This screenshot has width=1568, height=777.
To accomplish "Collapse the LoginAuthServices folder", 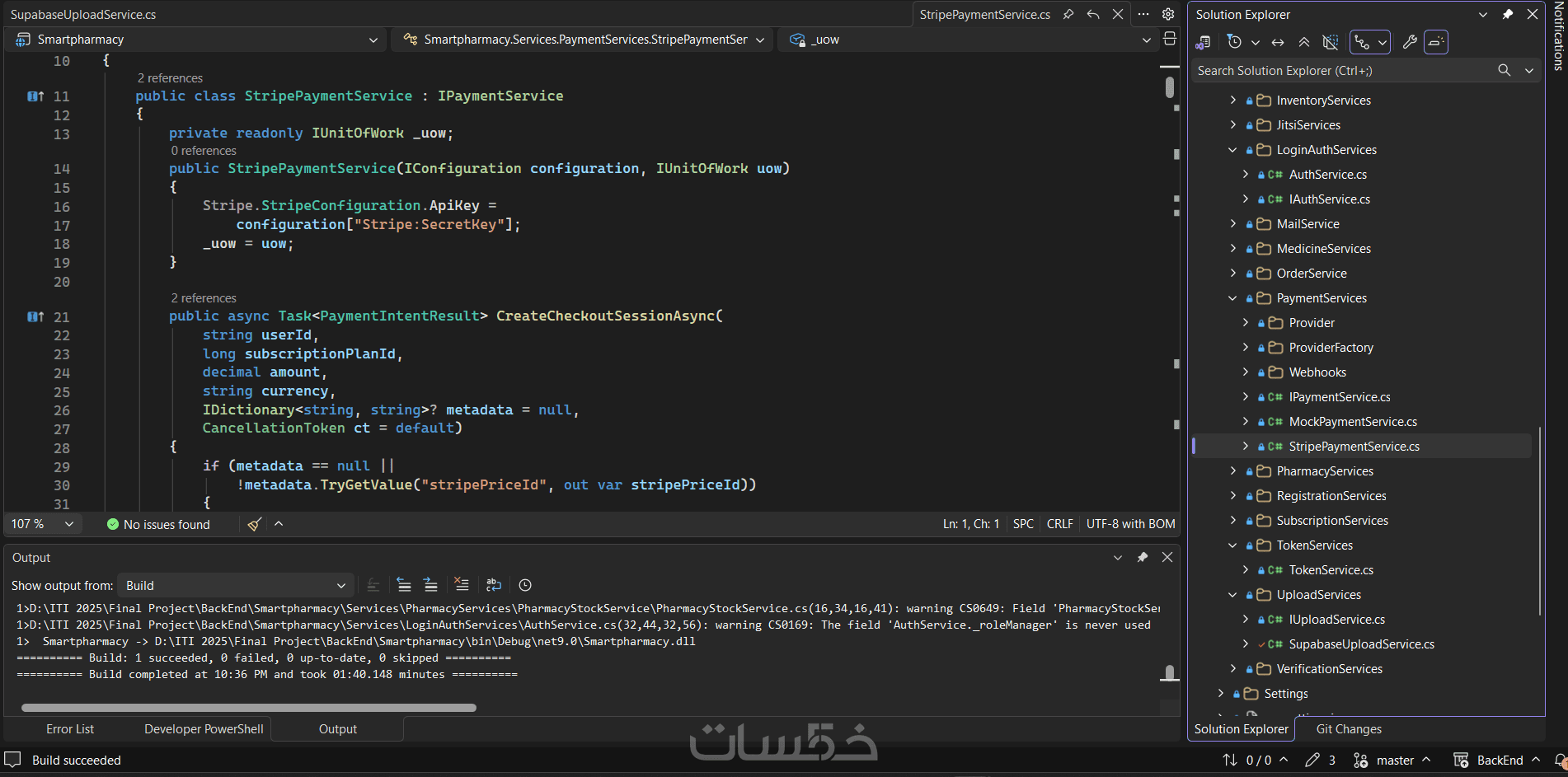I will (1233, 150).
